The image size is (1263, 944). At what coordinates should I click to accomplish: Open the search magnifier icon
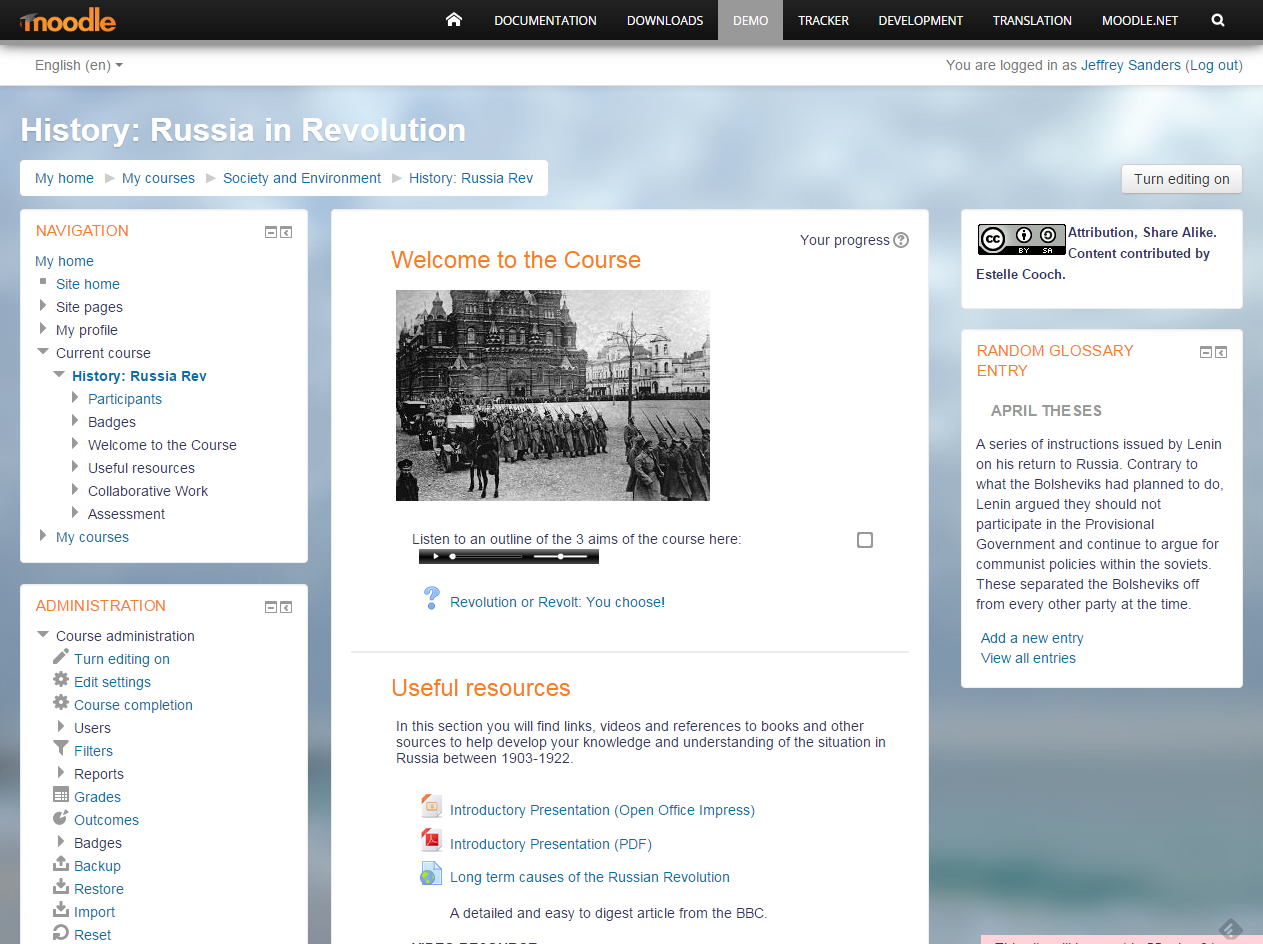1217,20
